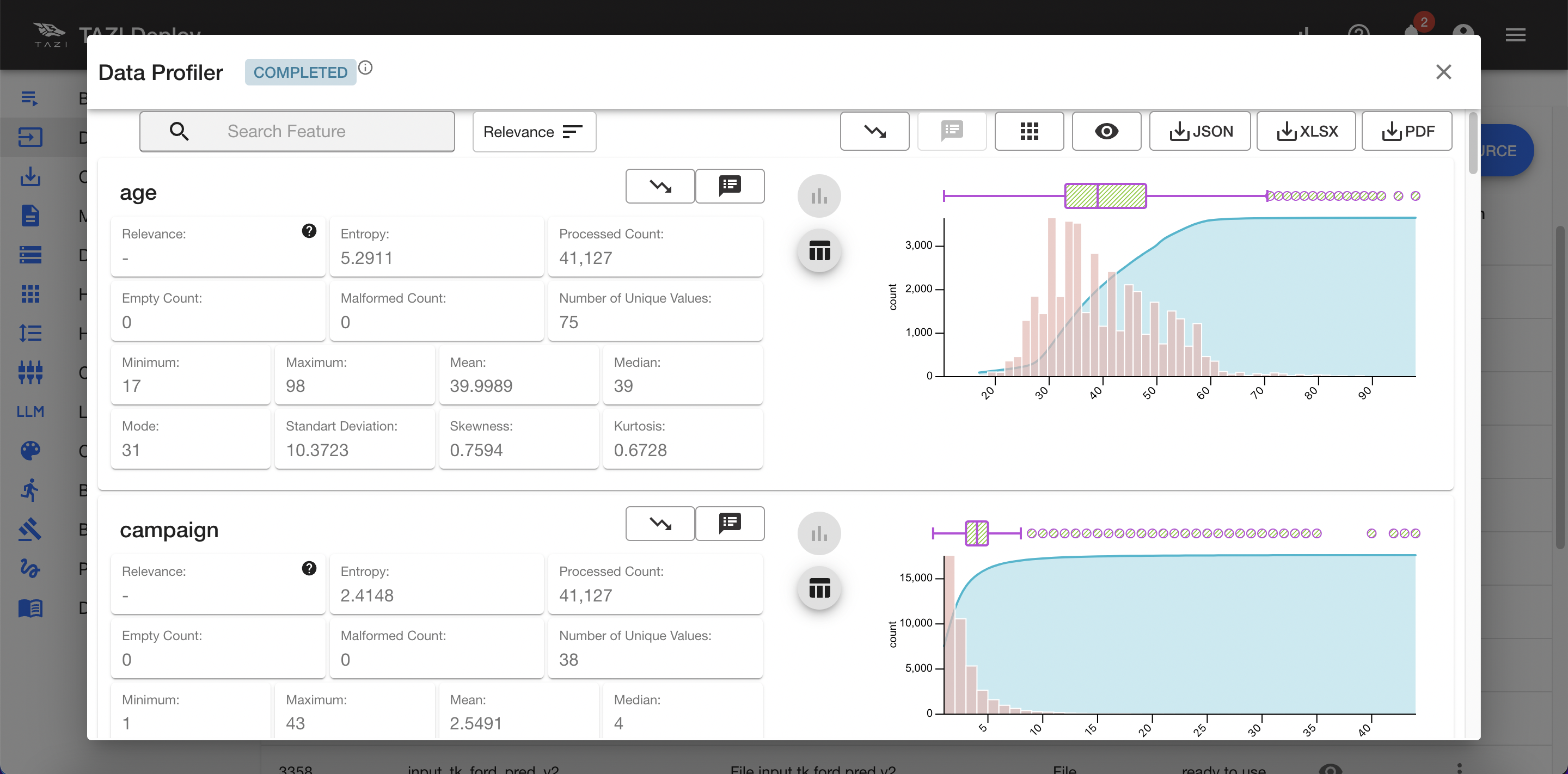
Task: Download the profile as JSON
Action: click(1200, 131)
